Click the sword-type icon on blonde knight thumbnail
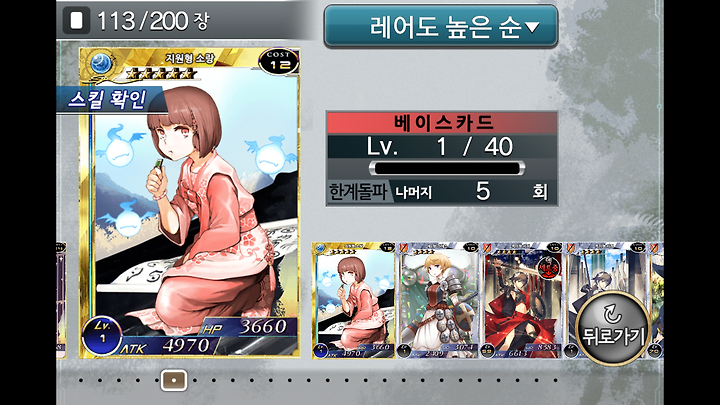 click(404, 248)
